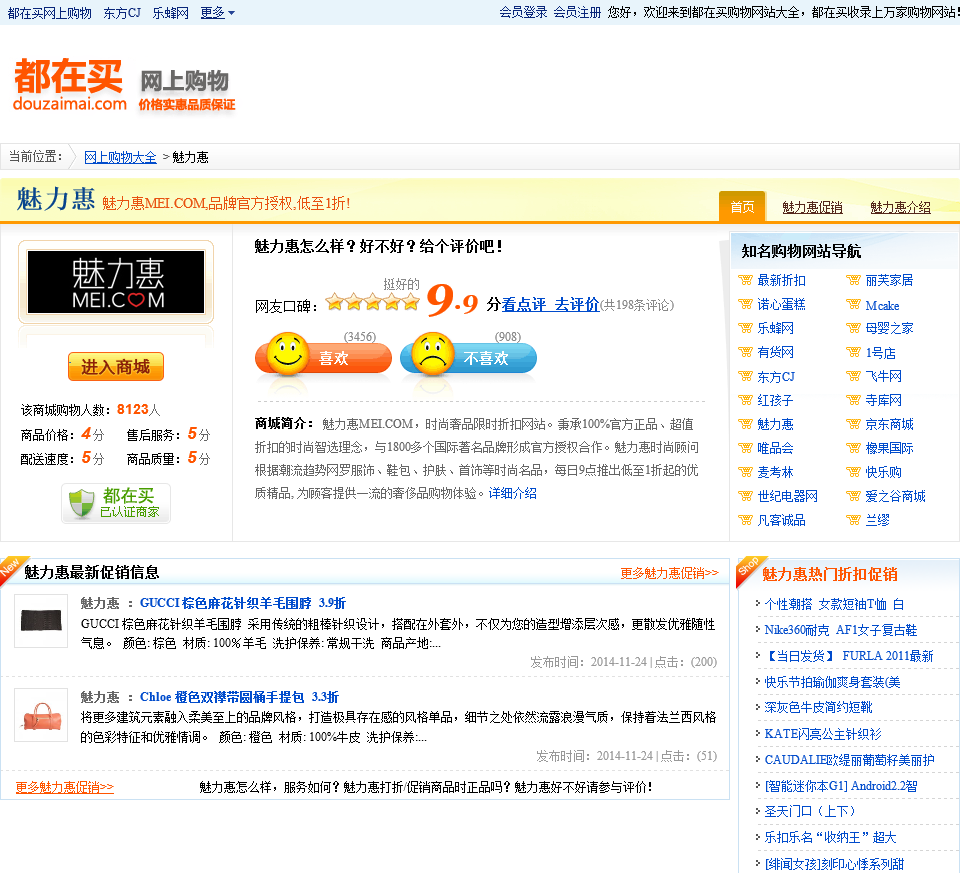The image size is (960, 873).
Task: Click the Chloe orange handbag thumbnail
Action: click(41, 715)
